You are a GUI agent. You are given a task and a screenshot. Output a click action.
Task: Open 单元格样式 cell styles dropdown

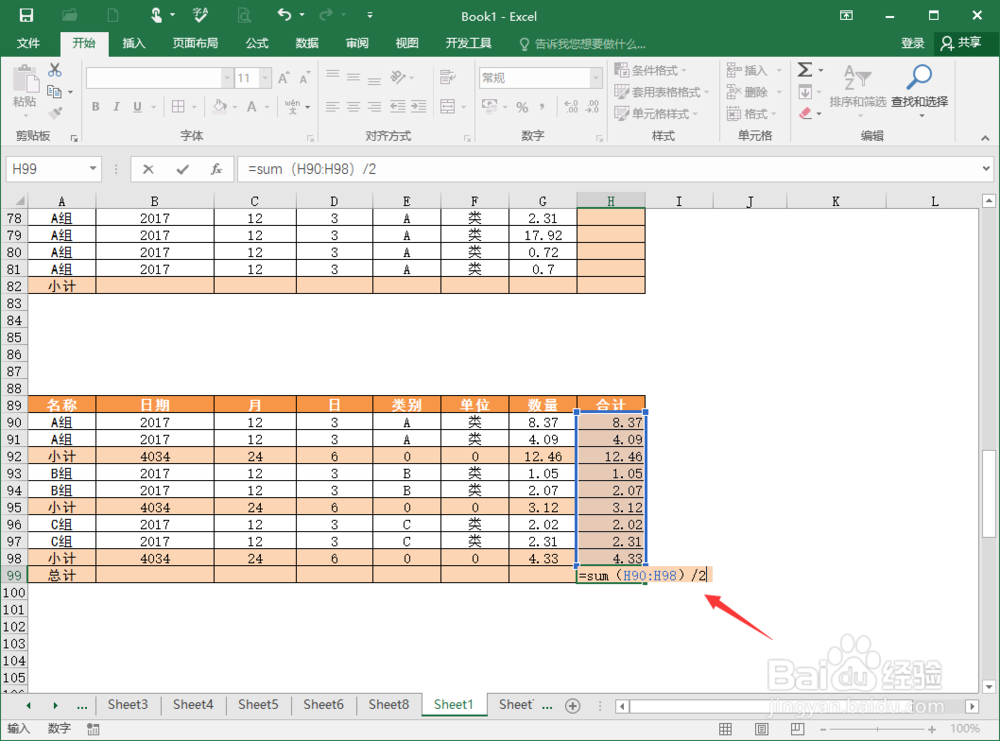coord(656,114)
